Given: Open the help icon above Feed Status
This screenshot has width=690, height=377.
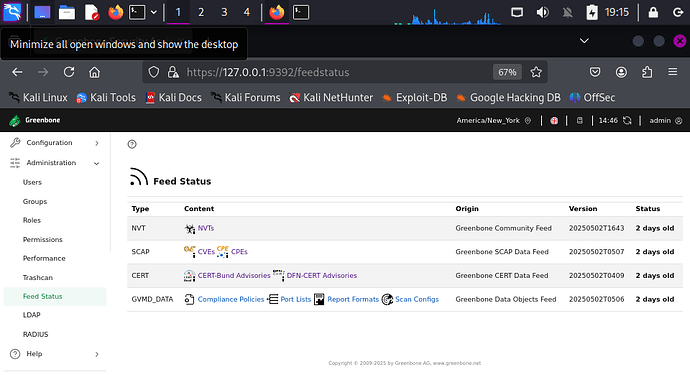Looking at the screenshot, I should pyautogui.click(x=132, y=144).
